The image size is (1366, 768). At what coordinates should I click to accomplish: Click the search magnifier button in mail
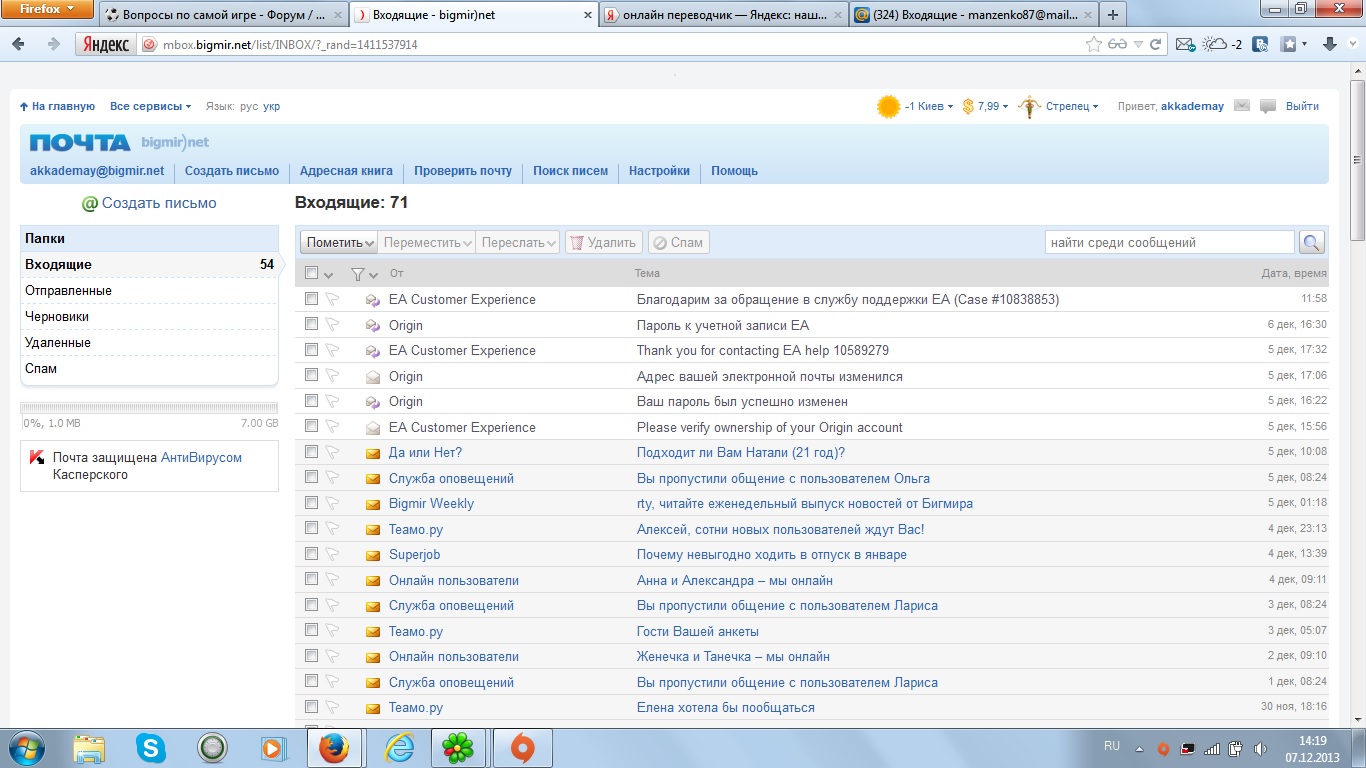pos(1311,242)
